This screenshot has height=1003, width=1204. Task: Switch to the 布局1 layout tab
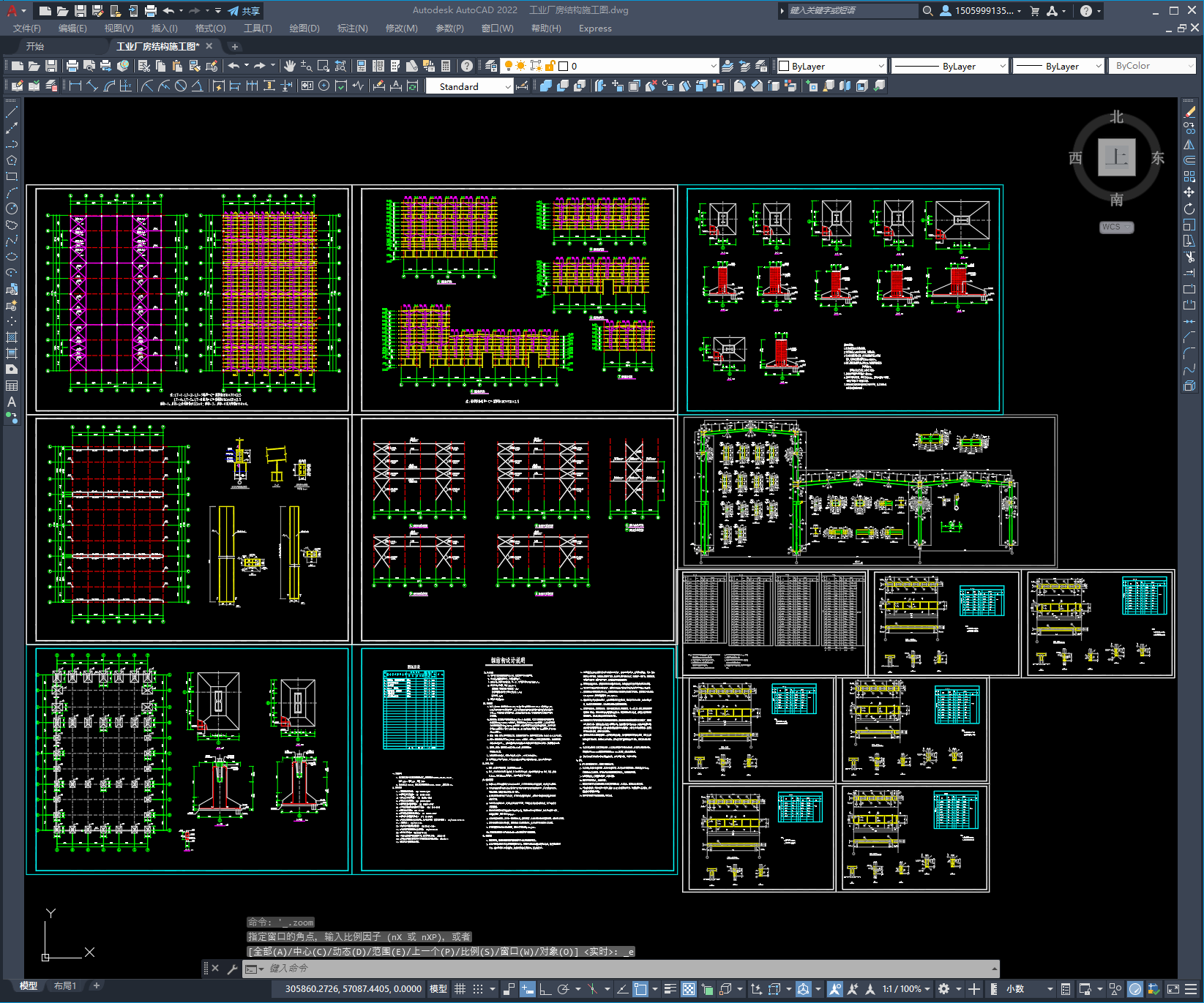pyautogui.click(x=65, y=986)
